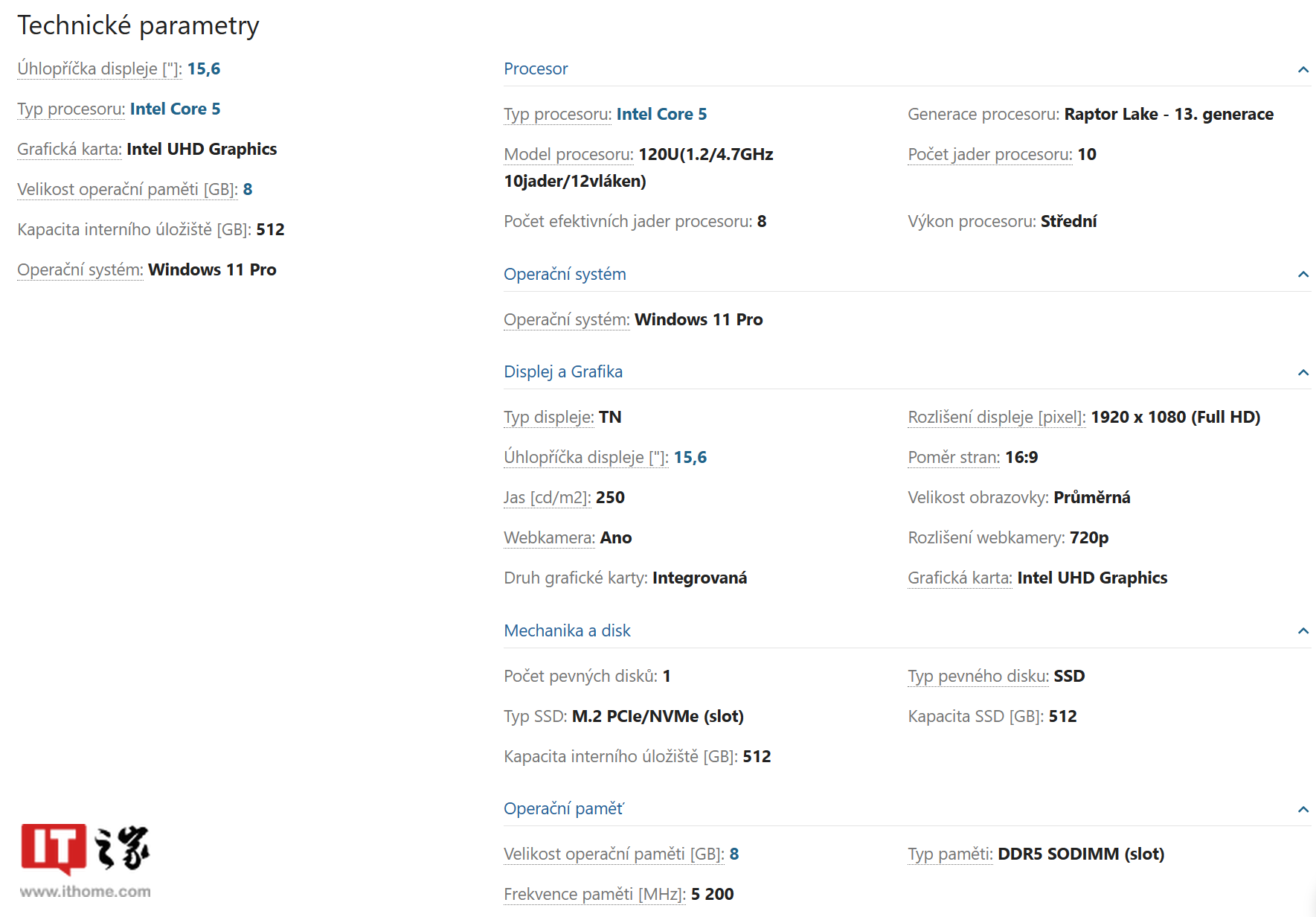Open the 15,6 display diagonal link in summary
This screenshot has height=917, width=1316.
click(204, 68)
